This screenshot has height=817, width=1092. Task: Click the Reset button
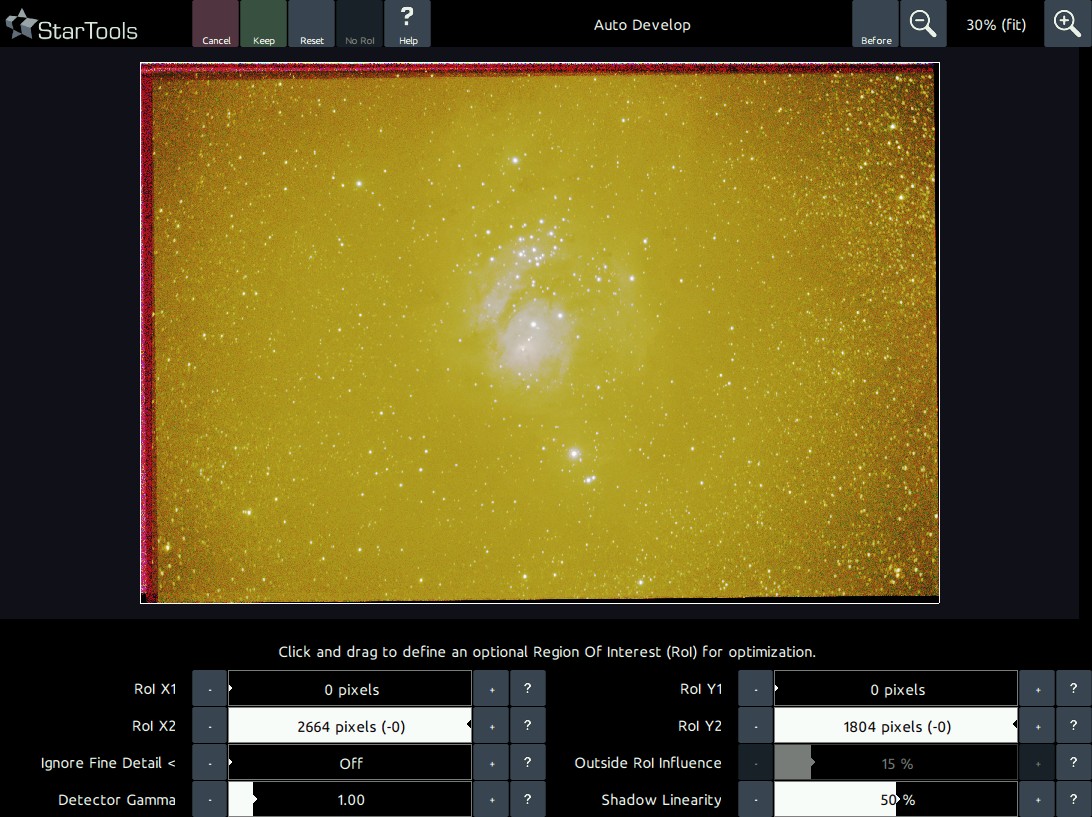(312, 24)
